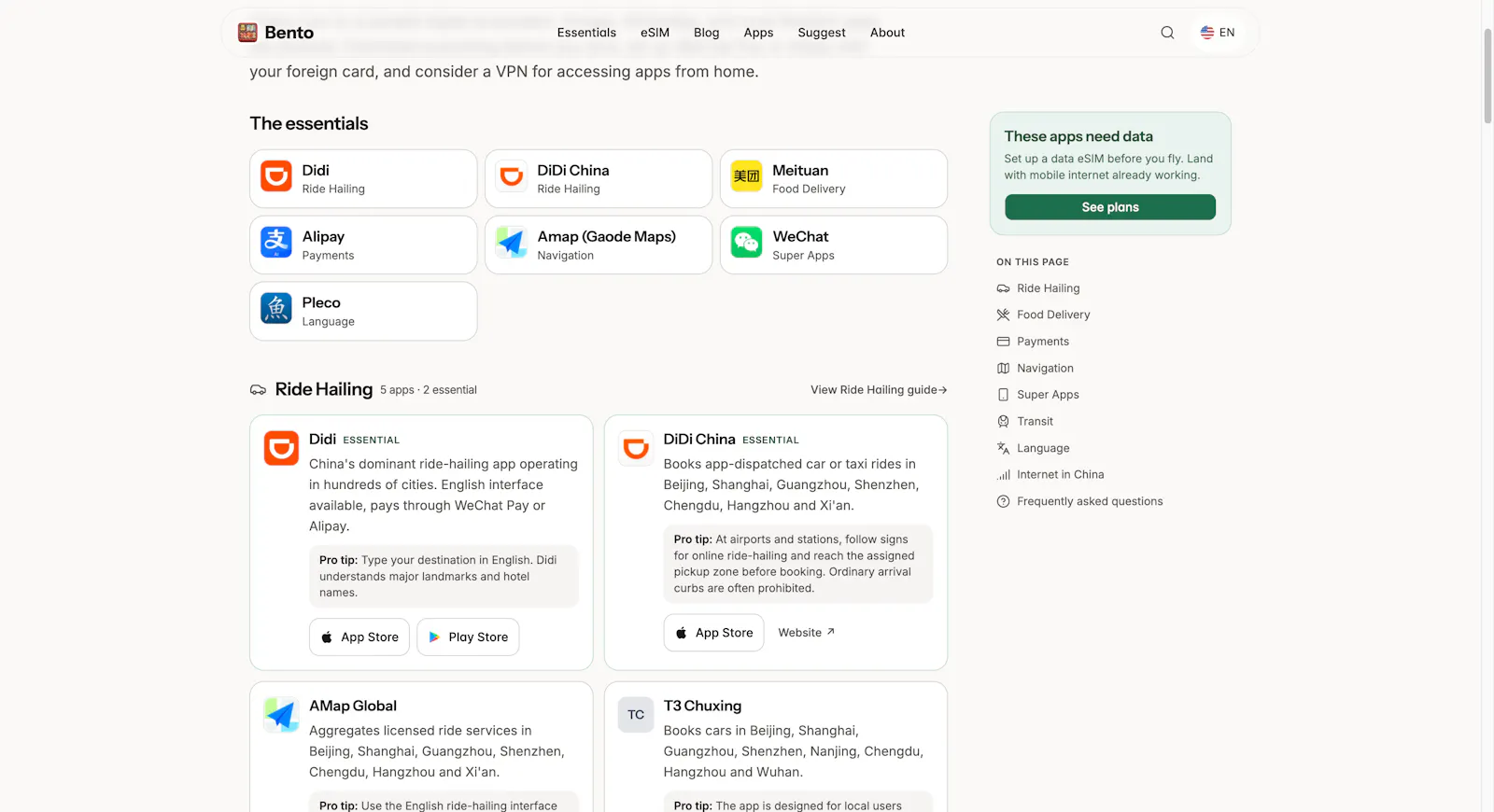
Task: Click the WeChat app icon
Action: [x=747, y=242]
